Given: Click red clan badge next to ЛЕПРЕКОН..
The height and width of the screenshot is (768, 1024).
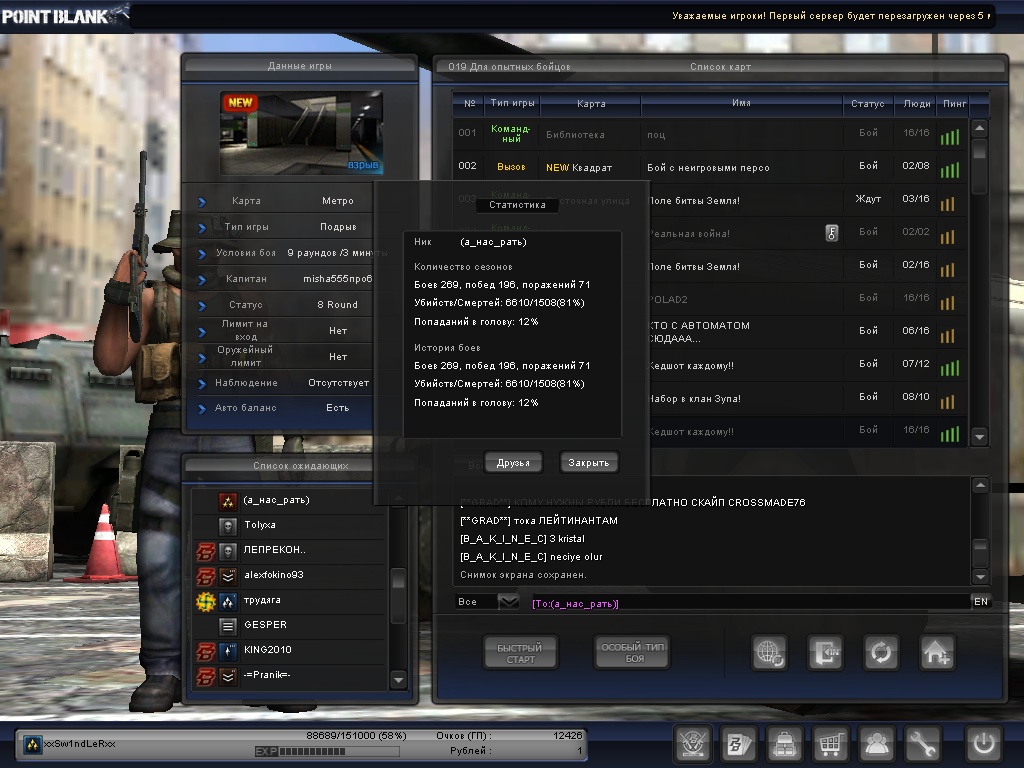Looking at the screenshot, I should (x=206, y=551).
